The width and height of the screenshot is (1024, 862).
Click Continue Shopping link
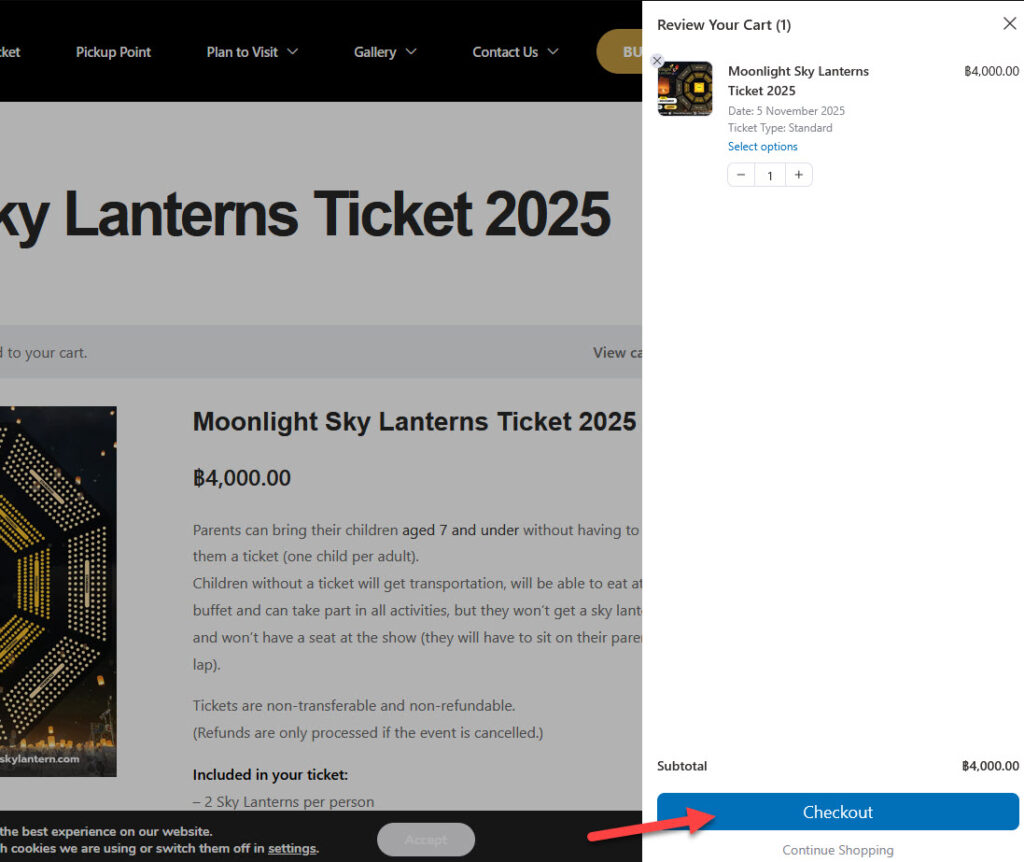(x=838, y=850)
